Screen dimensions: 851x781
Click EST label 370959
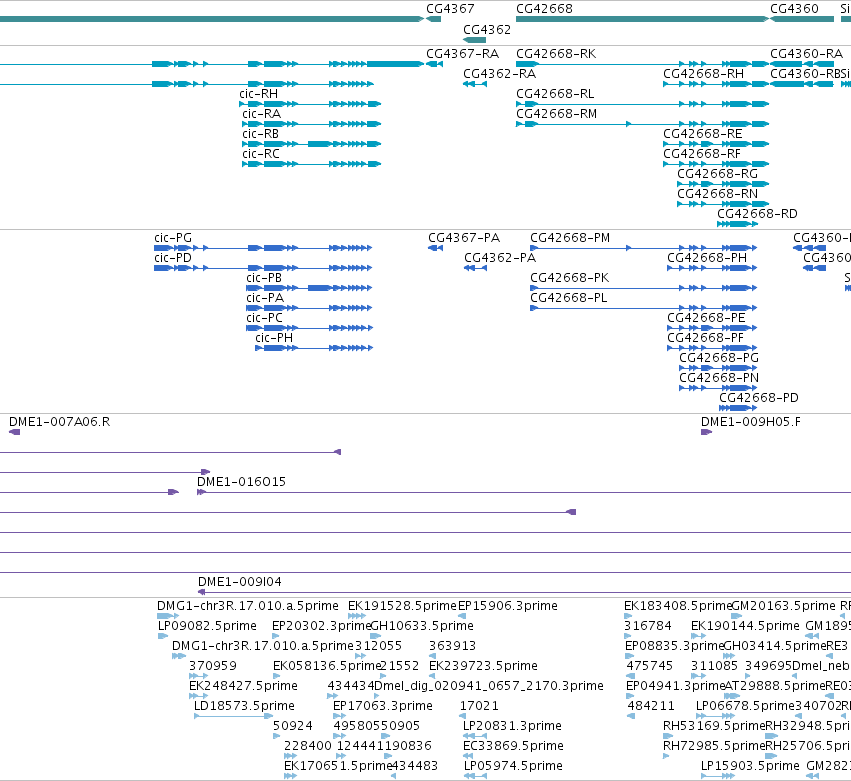click(x=213, y=666)
